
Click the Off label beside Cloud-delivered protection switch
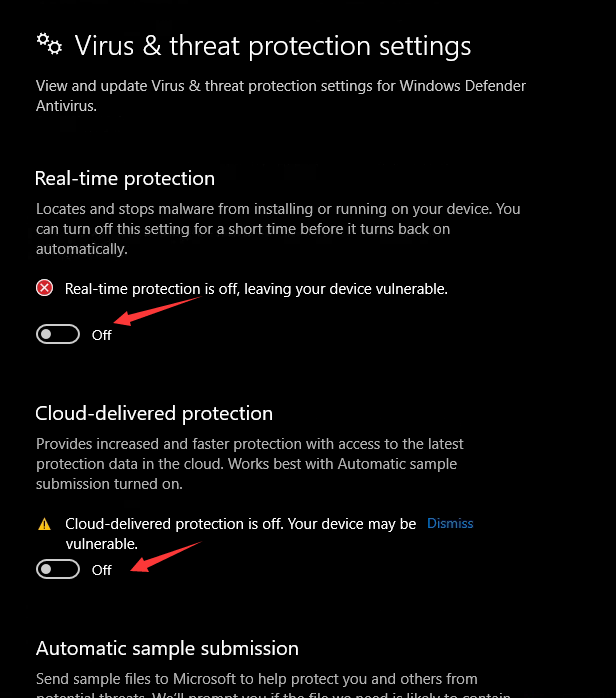pos(102,570)
